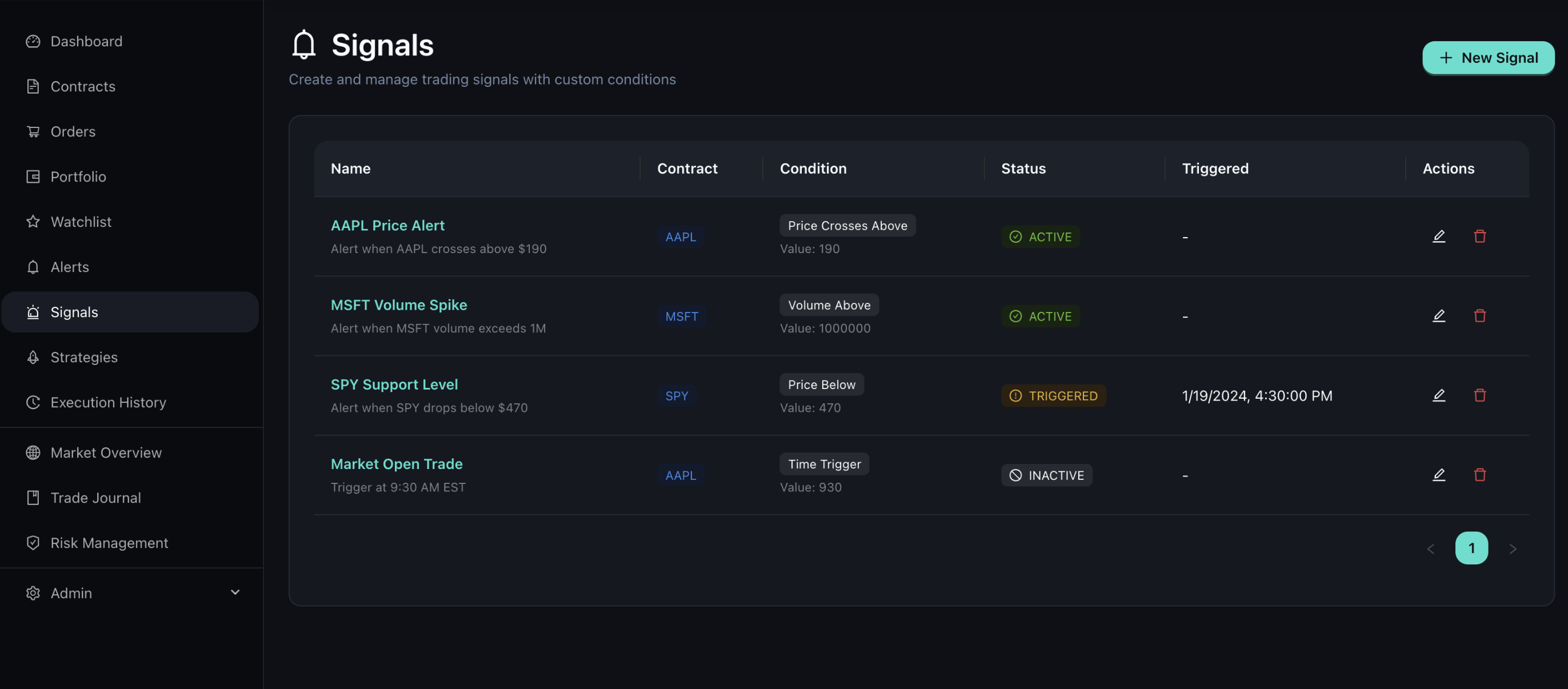
Task: Click the Alerts bell icon in sidebar
Action: coord(33,267)
